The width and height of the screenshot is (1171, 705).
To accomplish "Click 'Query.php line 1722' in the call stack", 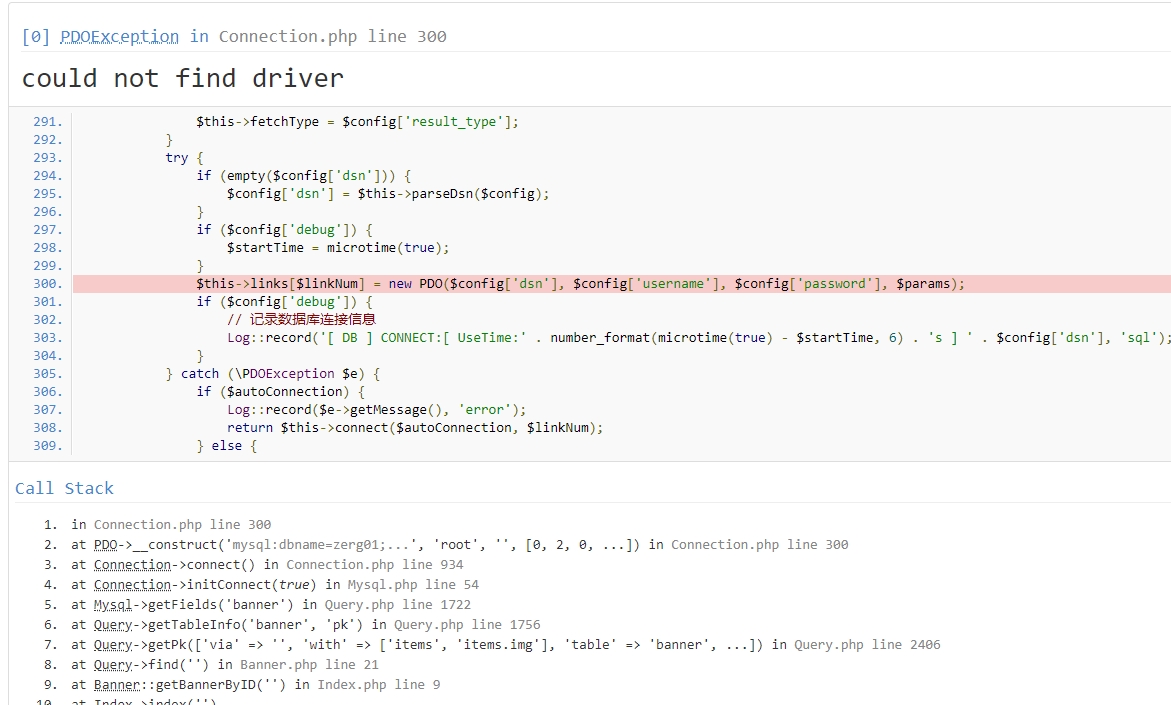I will 397,605.
